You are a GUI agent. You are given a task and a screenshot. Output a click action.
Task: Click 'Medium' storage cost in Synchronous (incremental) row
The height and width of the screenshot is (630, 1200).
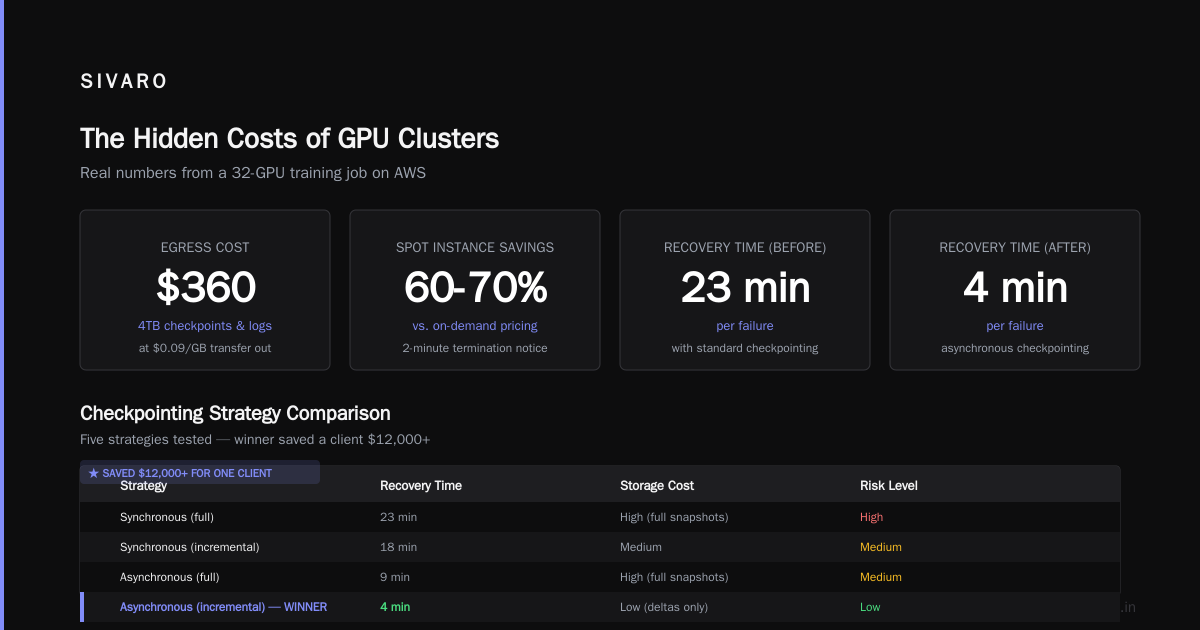[641, 547]
